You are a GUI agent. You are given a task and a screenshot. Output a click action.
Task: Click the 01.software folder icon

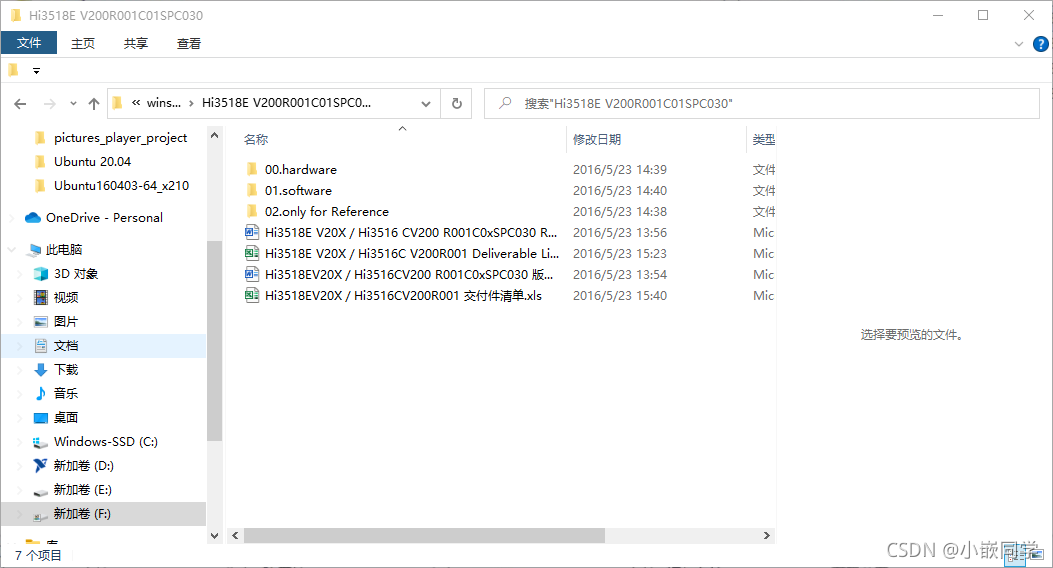[252, 190]
